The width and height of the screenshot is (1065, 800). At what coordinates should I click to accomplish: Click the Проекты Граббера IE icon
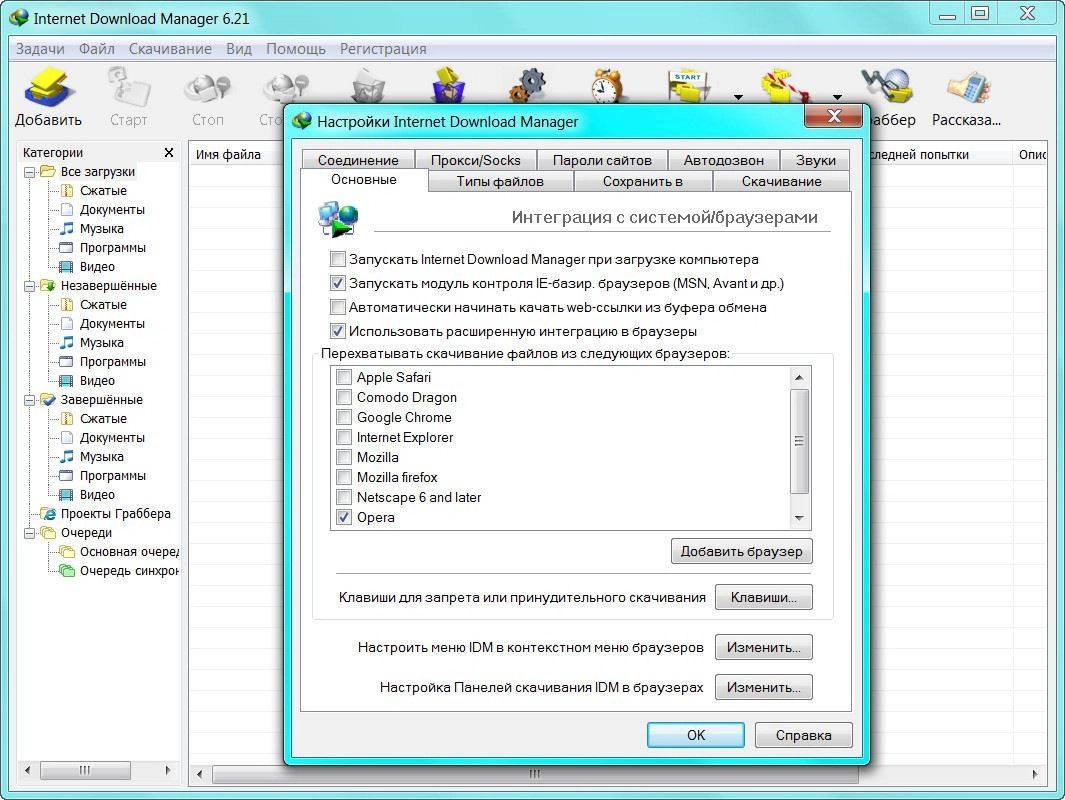point(48,513)
